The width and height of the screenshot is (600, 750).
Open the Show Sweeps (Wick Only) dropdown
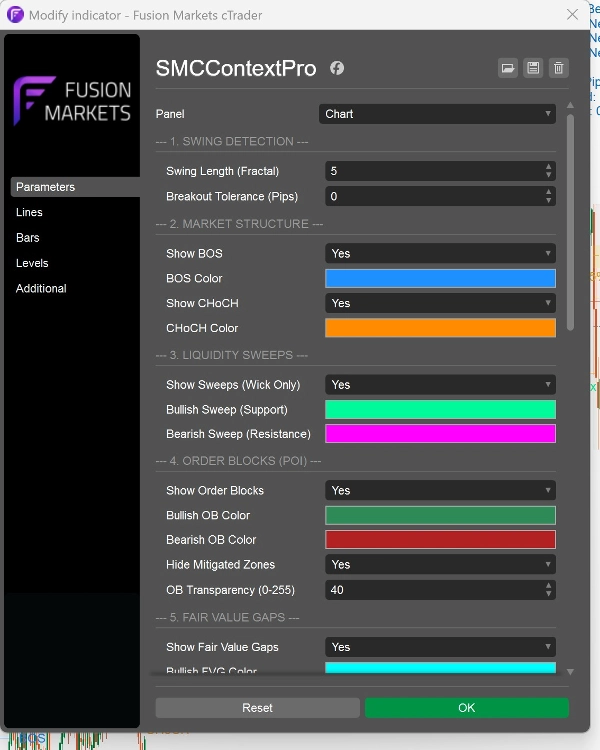pos(440,385)
